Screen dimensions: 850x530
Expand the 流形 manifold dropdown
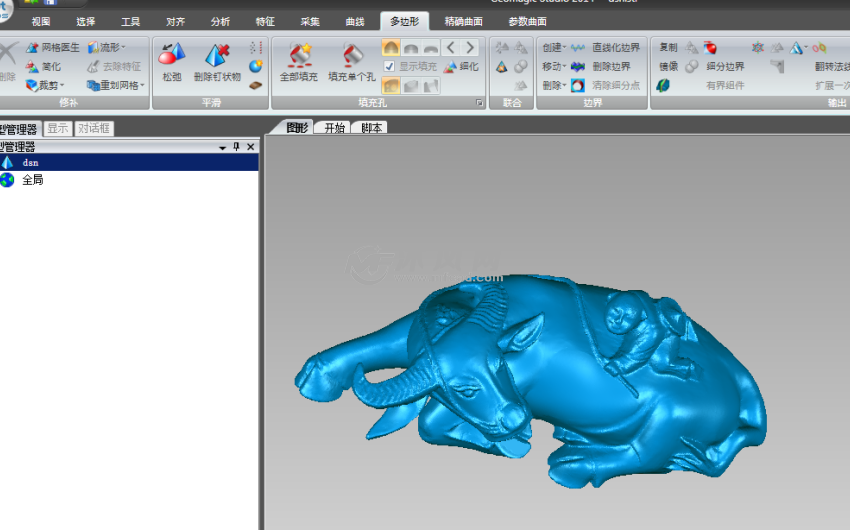tap(106, 47)
